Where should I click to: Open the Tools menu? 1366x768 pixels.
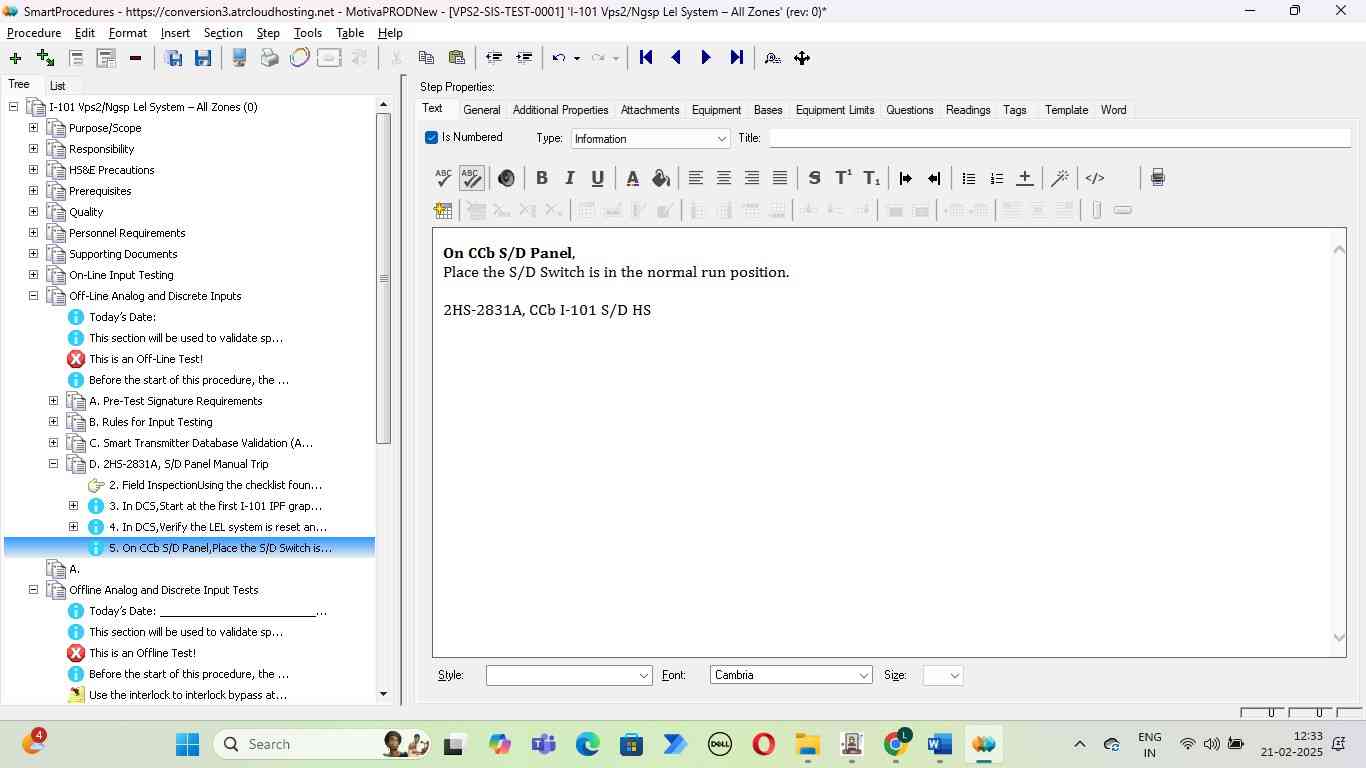pyautogui.click(x=308, y=33)
